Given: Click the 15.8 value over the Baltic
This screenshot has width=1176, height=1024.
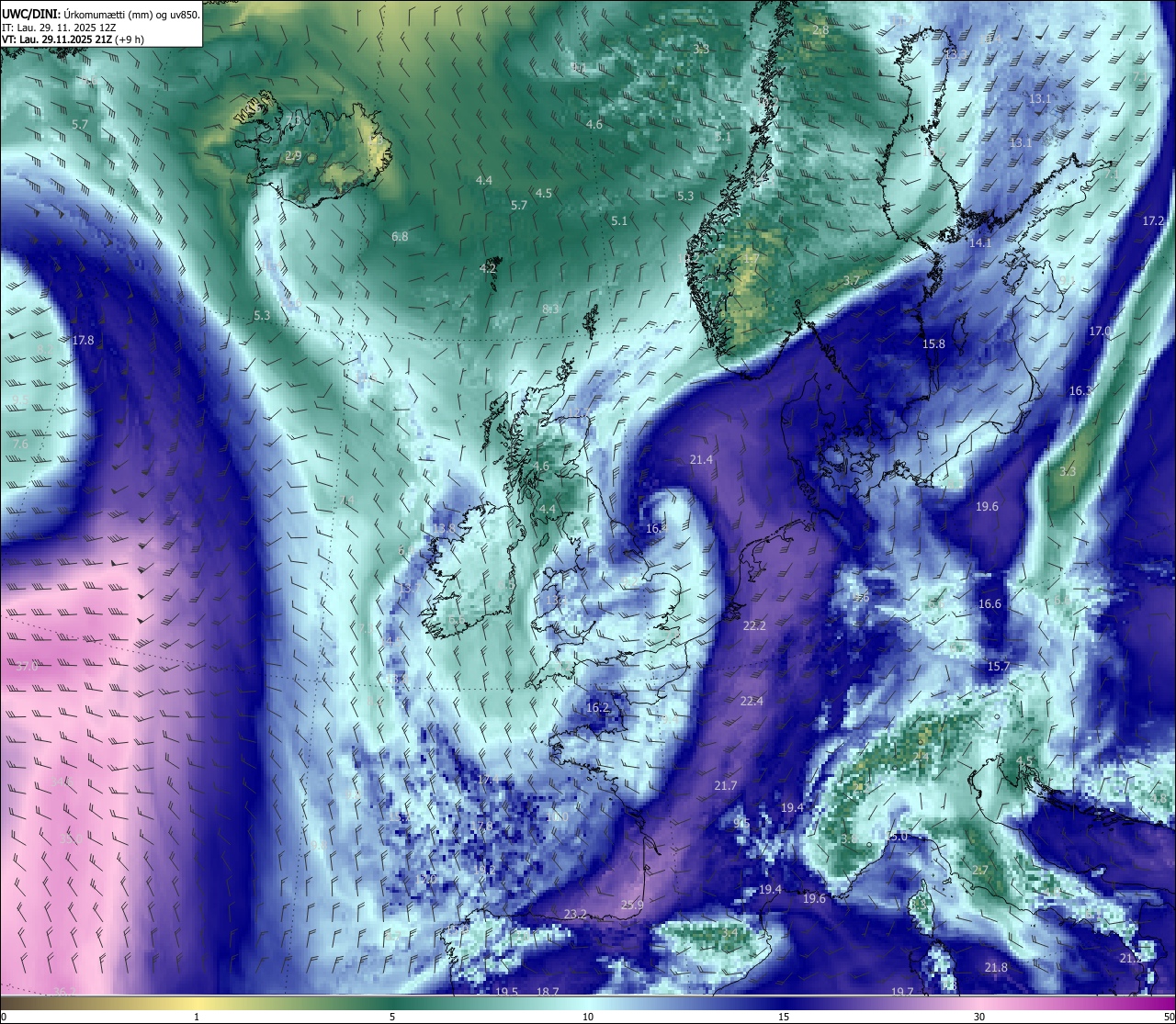Looking at the screenshot, I should (x=933, y=343).
